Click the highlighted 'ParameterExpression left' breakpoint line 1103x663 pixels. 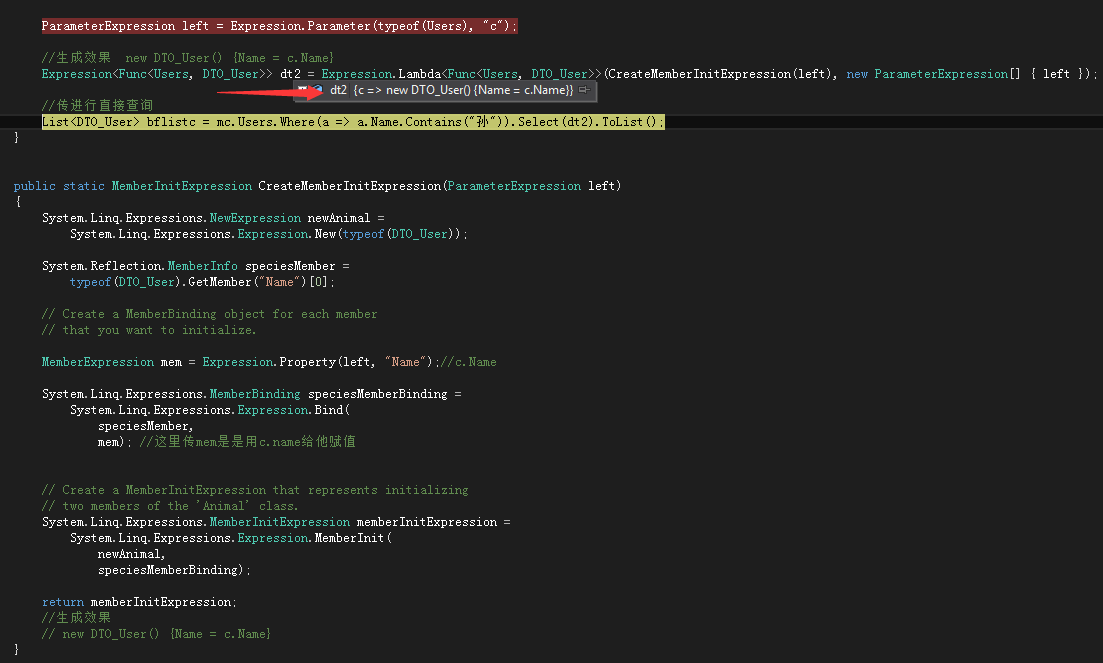[279, 26]
